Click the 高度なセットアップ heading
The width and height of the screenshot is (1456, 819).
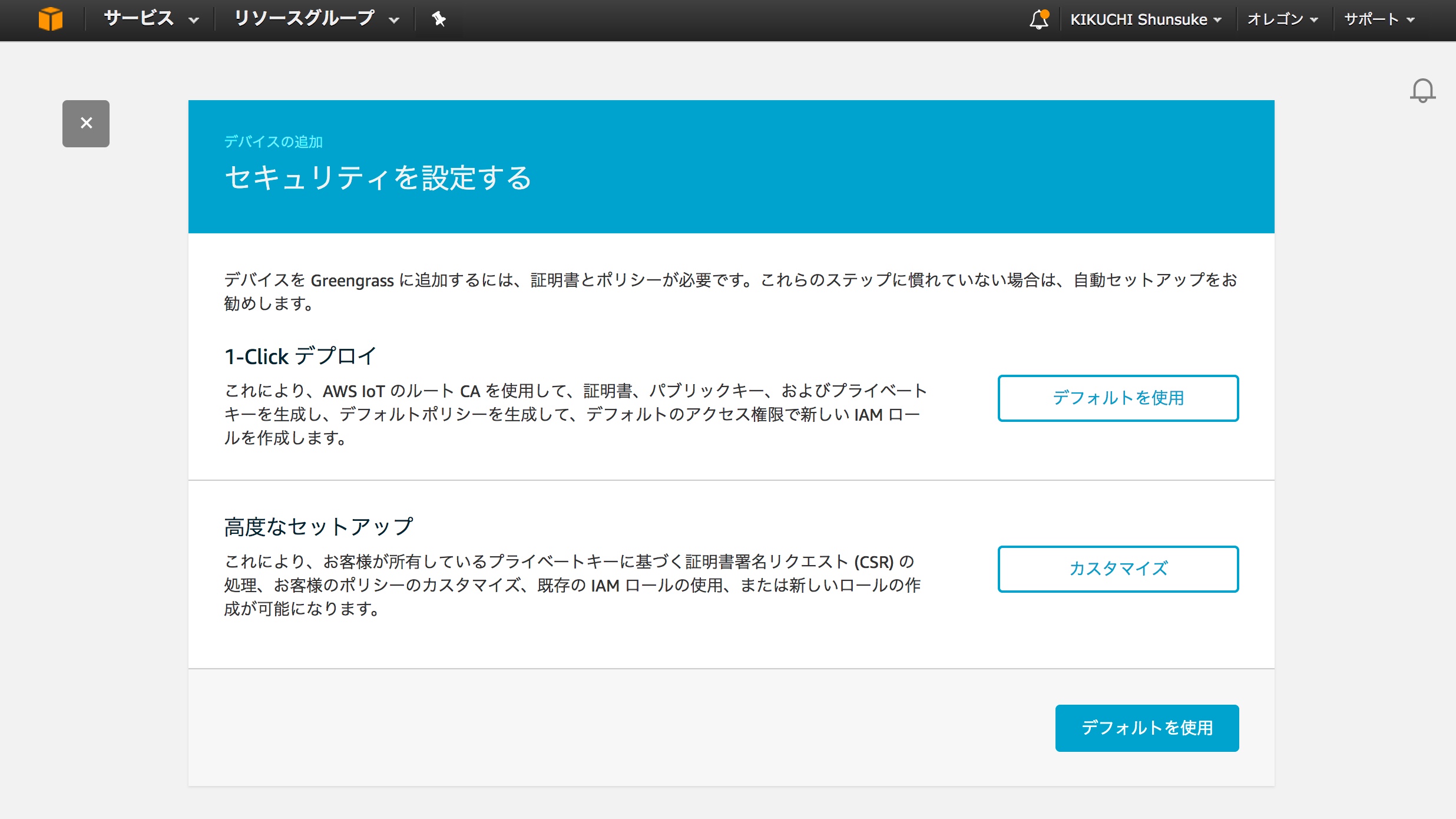[x=319, y=527]
